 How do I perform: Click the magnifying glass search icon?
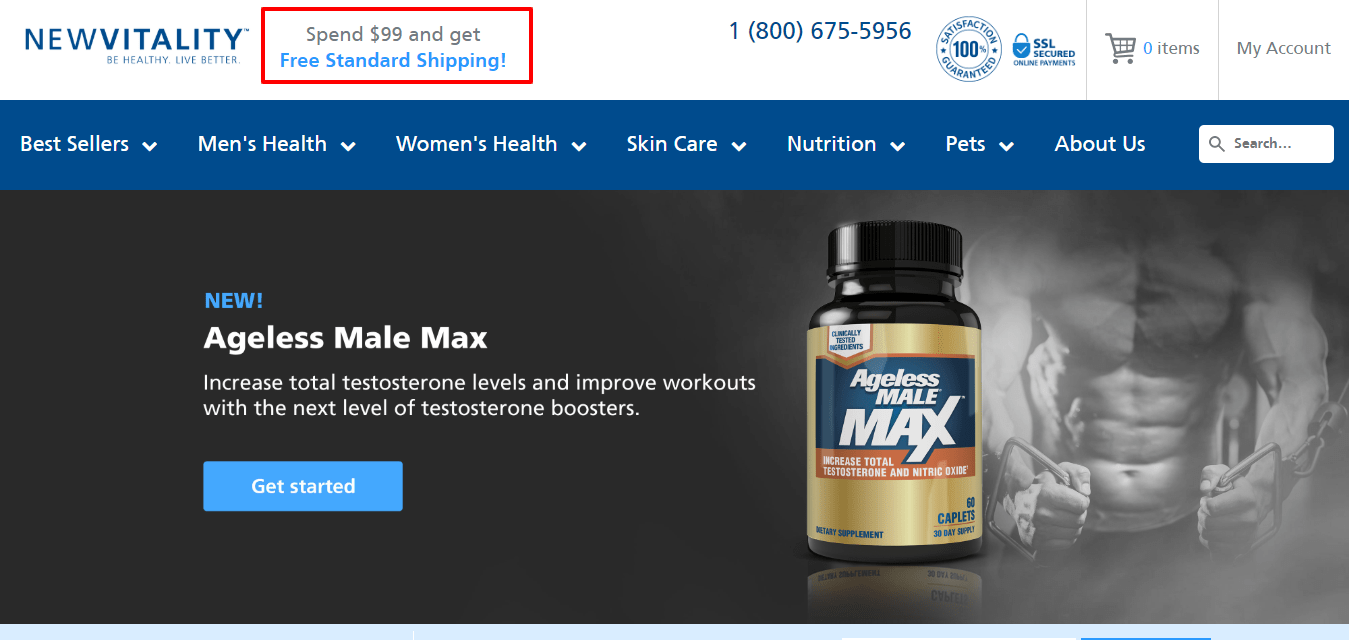1217,144
